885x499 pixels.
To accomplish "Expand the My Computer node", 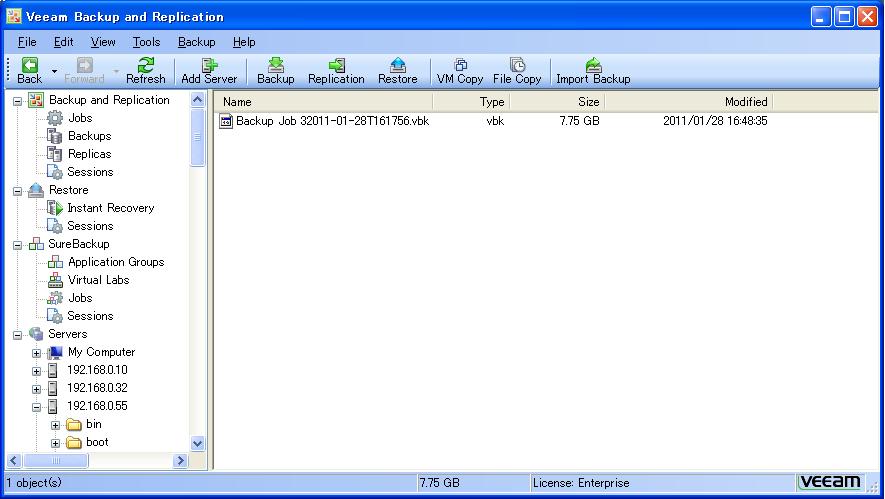I will click(x=36, y=353).
